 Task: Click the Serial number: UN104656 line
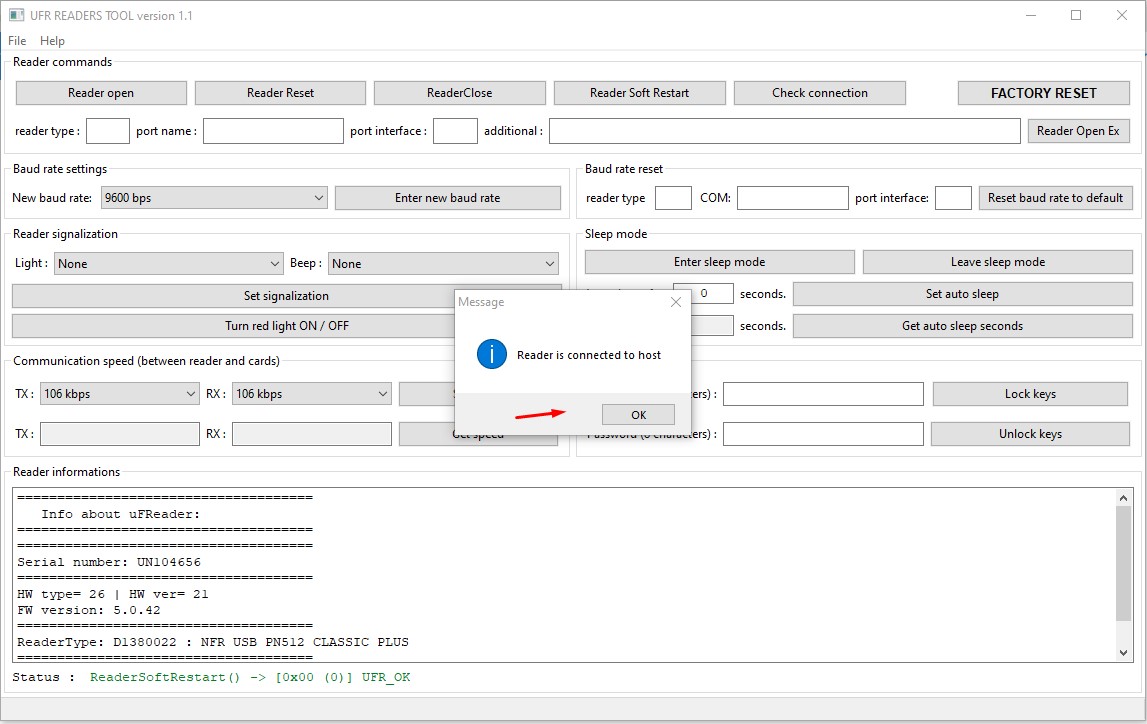click(x=109, y=562)
